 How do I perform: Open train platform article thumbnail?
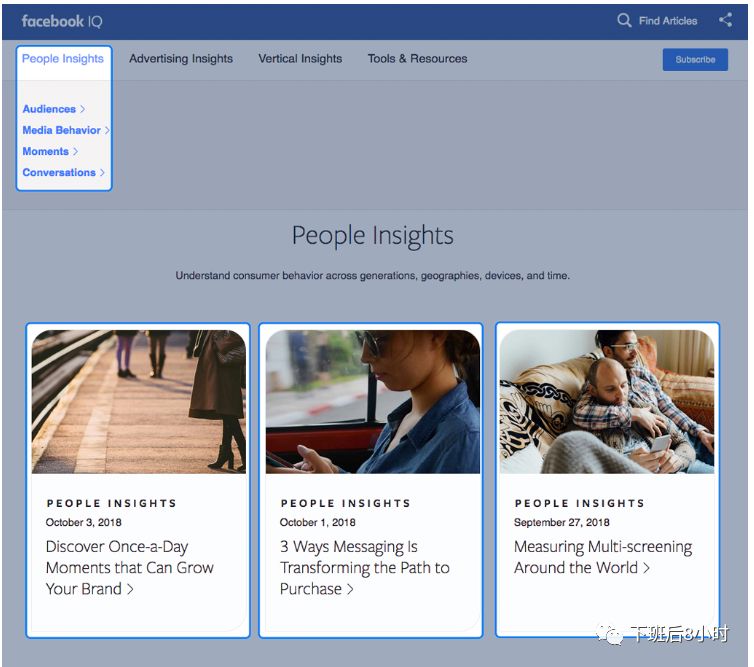coord(138,402)
